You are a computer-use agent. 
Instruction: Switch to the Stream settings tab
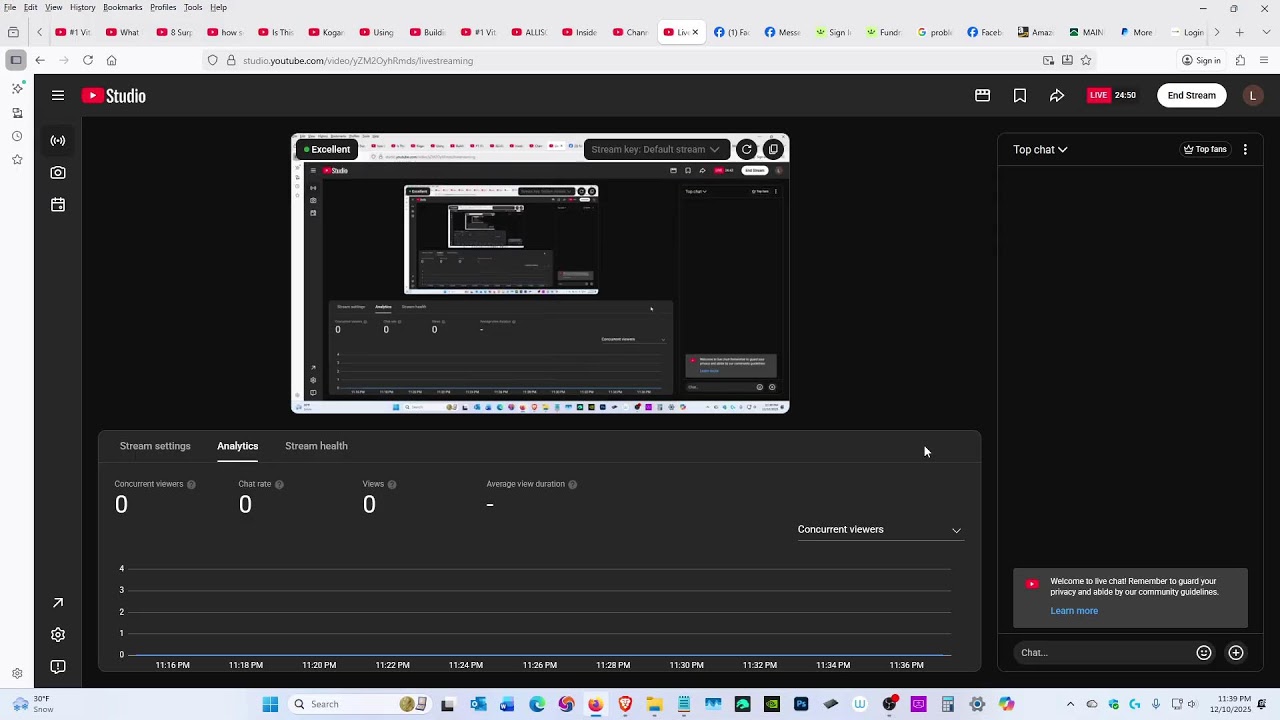click(155, 446)
